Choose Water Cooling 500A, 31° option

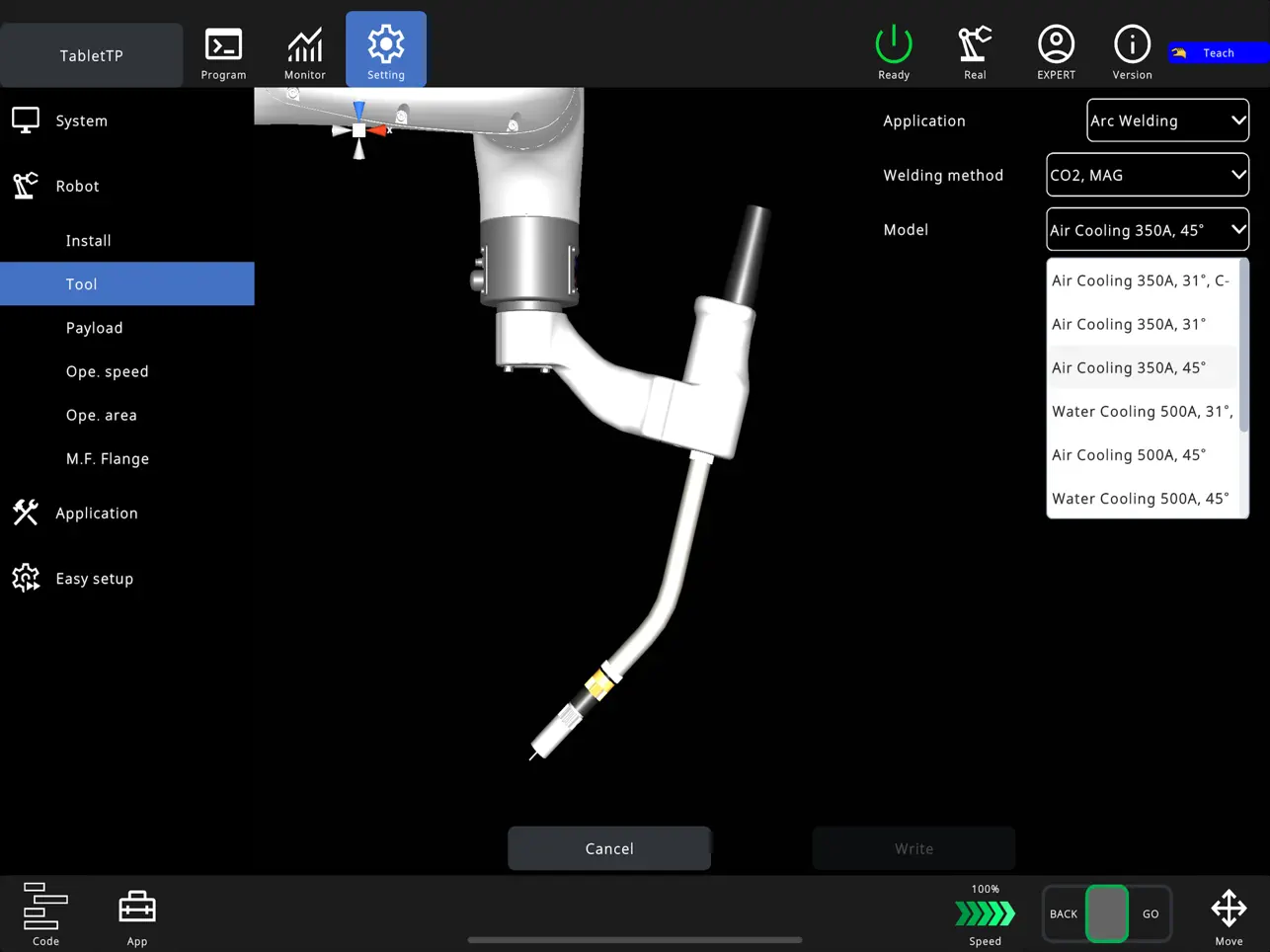point(1143,411)
